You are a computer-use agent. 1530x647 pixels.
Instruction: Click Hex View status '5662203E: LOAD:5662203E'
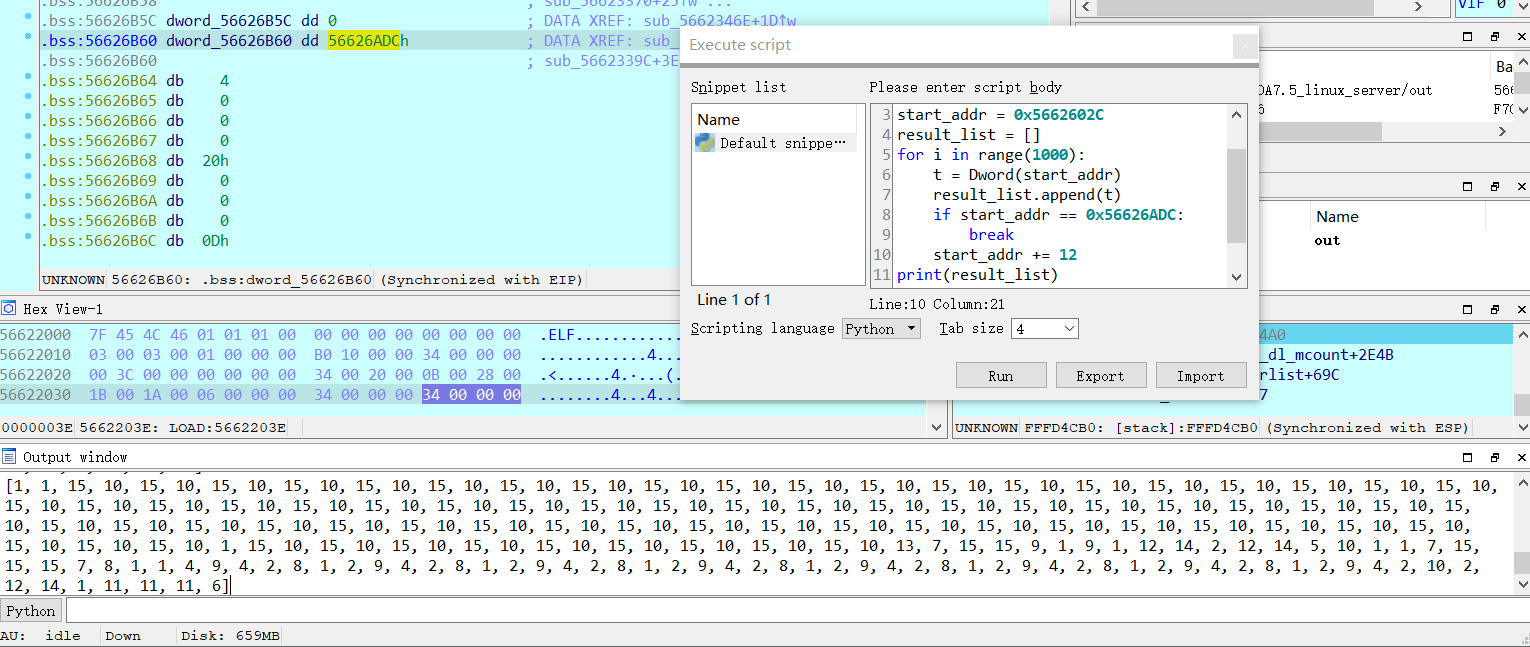point(183,428)
